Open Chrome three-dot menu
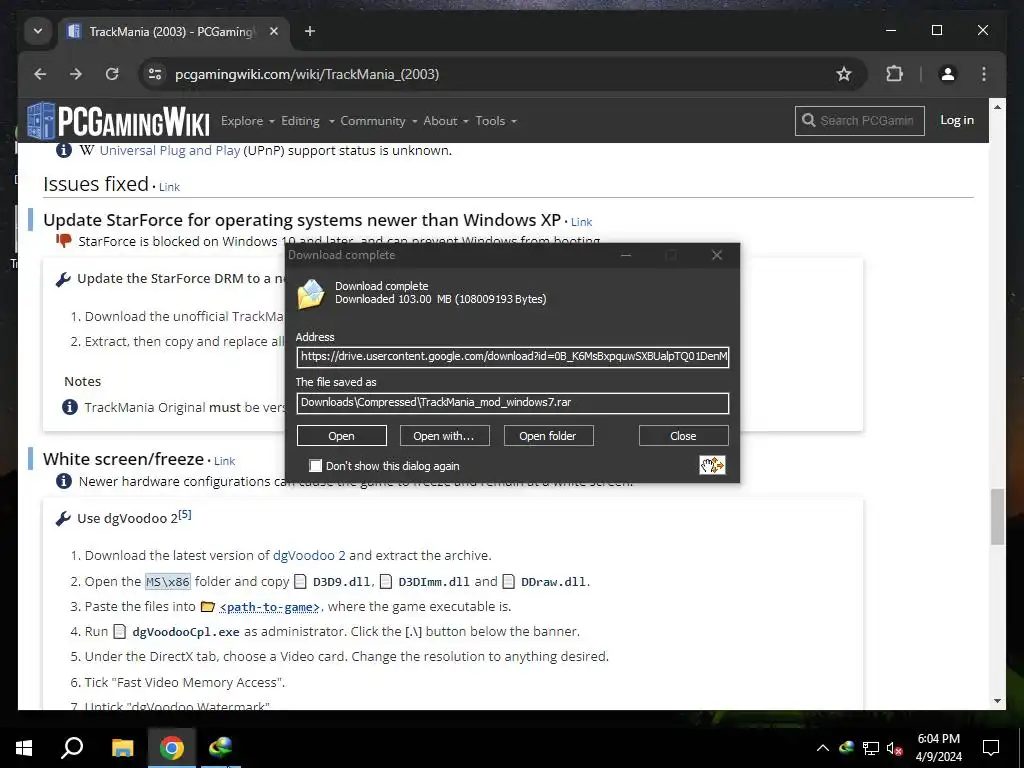The image size is (1024, 768). point(984,74)
